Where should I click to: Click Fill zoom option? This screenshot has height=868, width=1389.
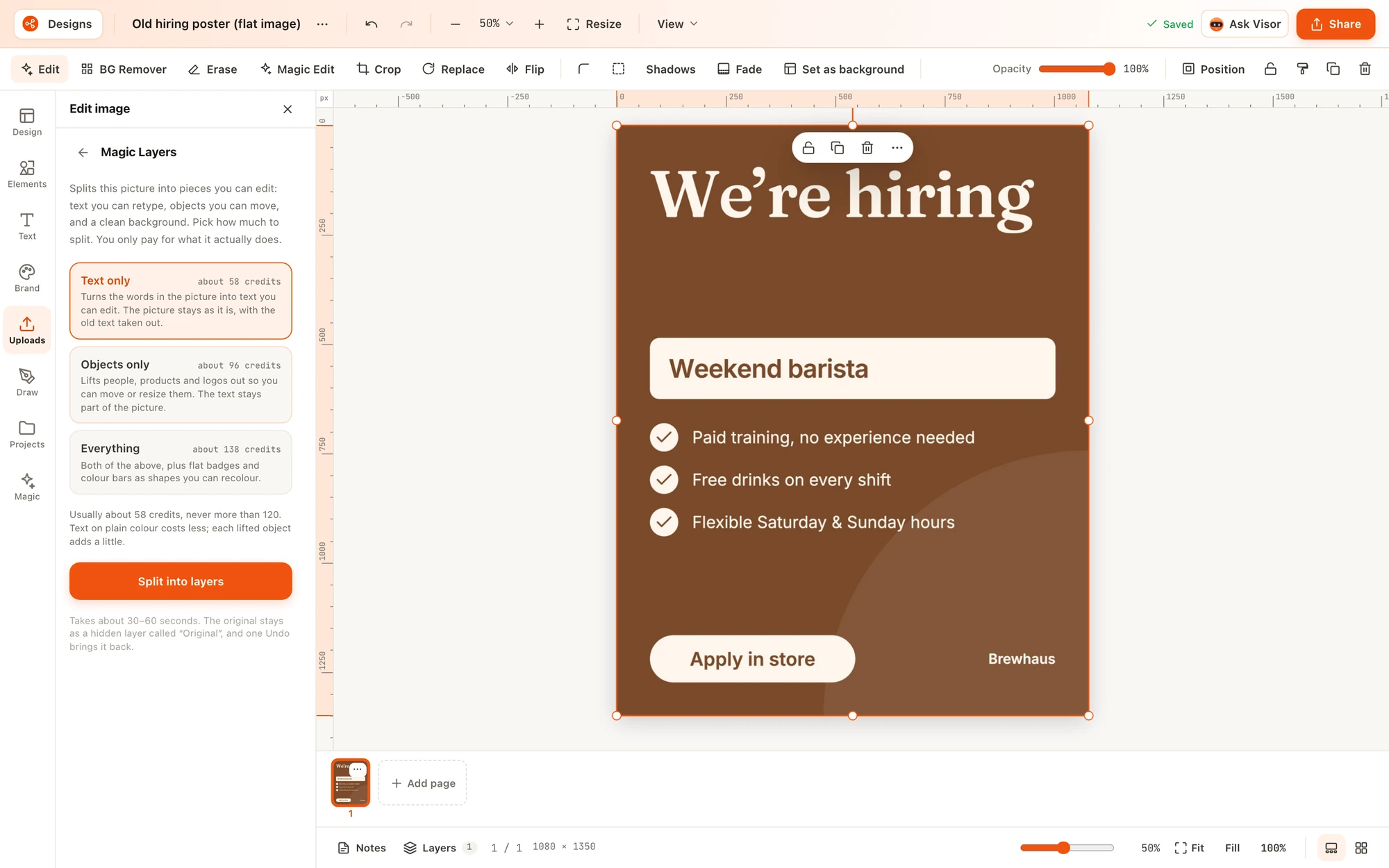pyautogui.click(x=1232, y=848)
